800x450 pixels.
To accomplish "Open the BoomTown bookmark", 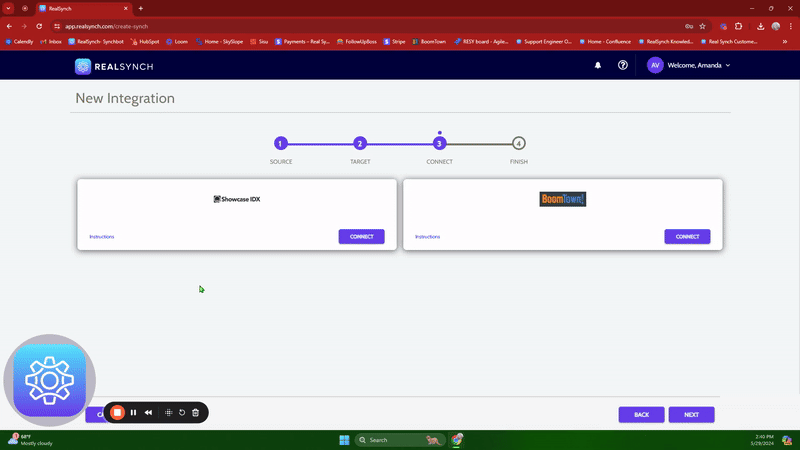I will (429, 42).
